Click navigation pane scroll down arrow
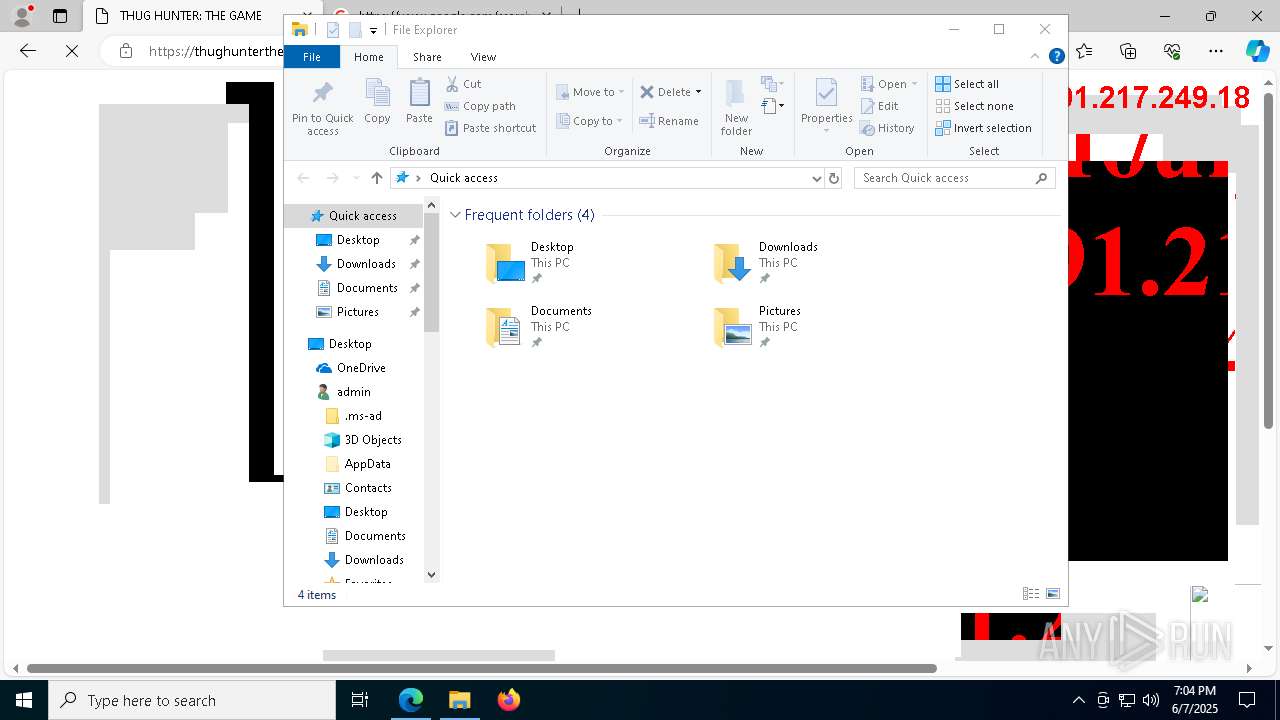 point(432,575)
